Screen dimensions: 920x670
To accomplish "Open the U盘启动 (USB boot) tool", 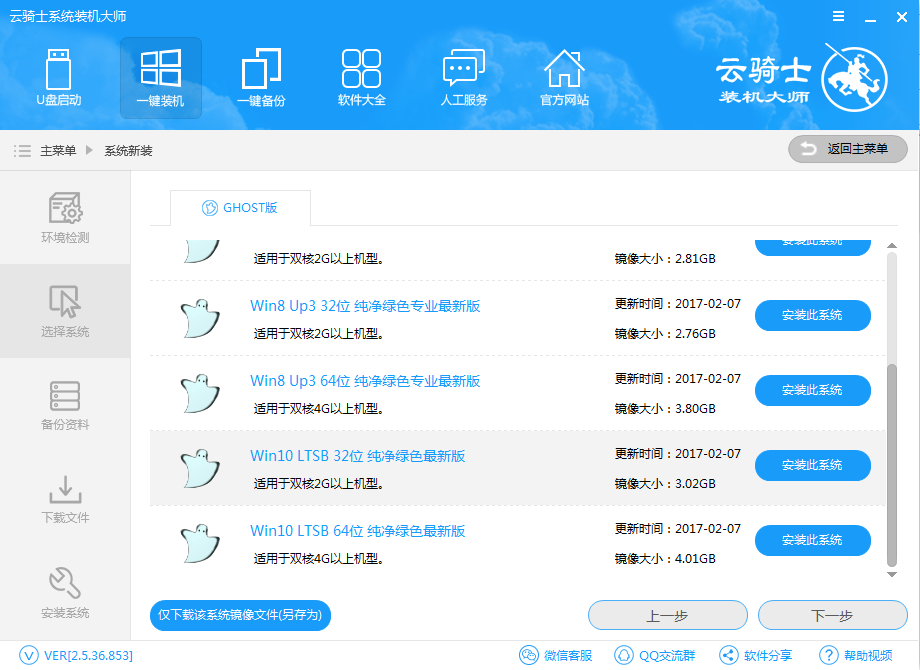I will pyautogui.click(x=59, y=78).
